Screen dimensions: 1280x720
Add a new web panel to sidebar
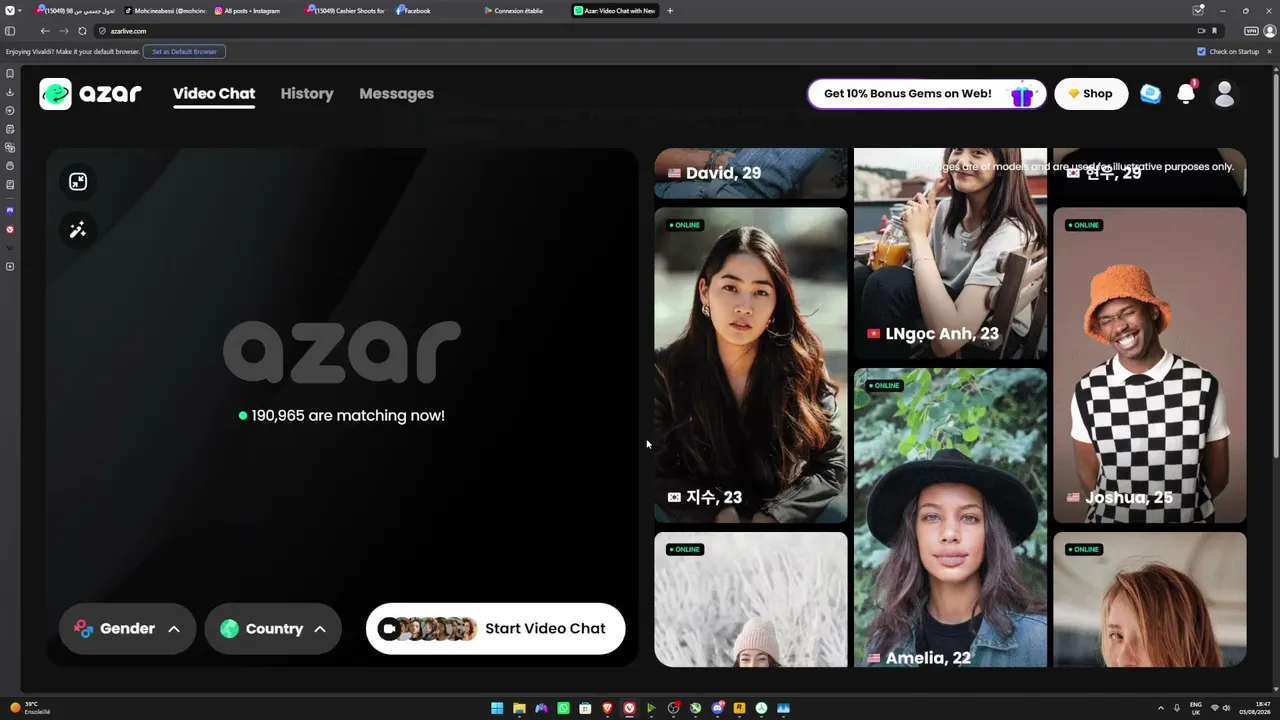tap(10, 266)
